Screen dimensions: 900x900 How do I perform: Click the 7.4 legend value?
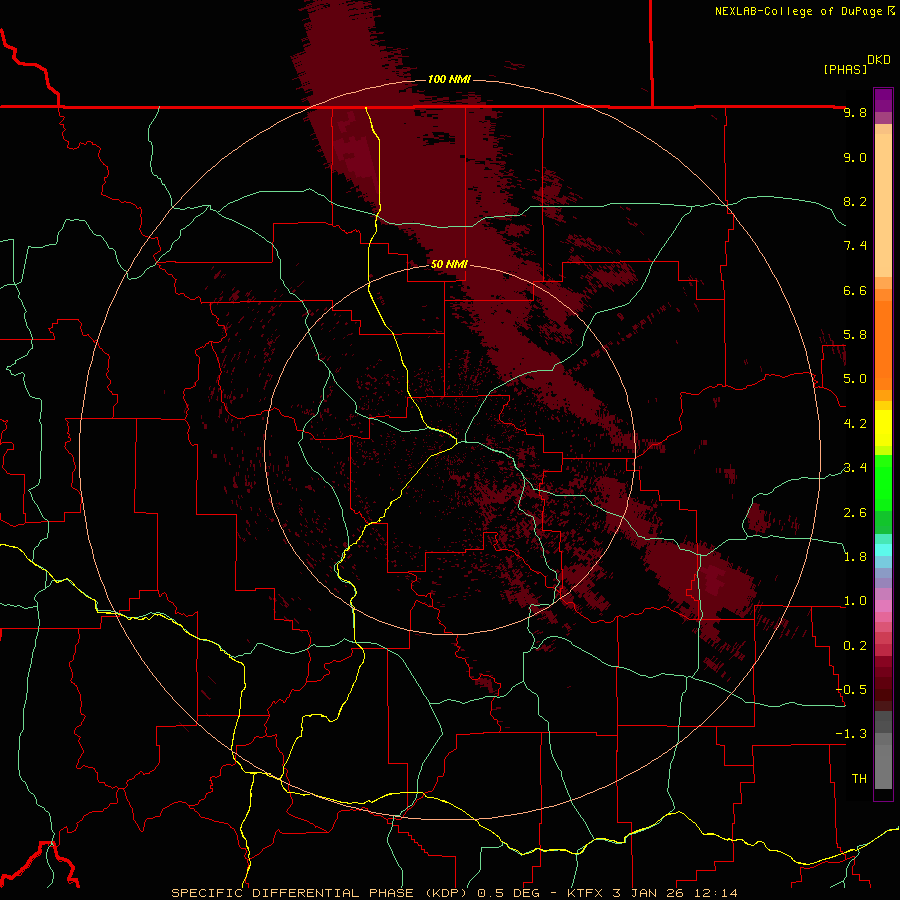(x=855, y=246)
